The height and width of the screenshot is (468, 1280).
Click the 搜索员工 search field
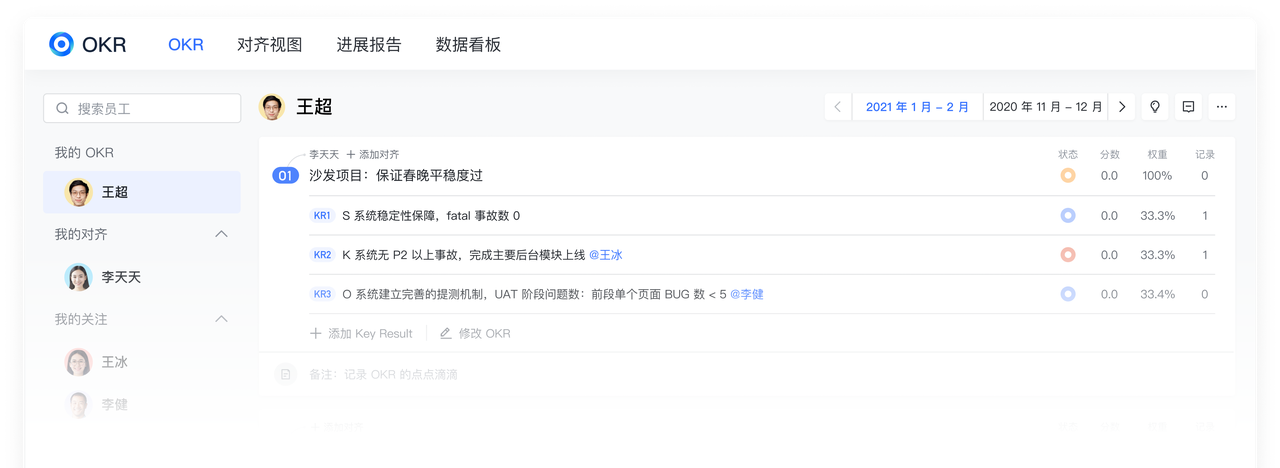point(142,108)
